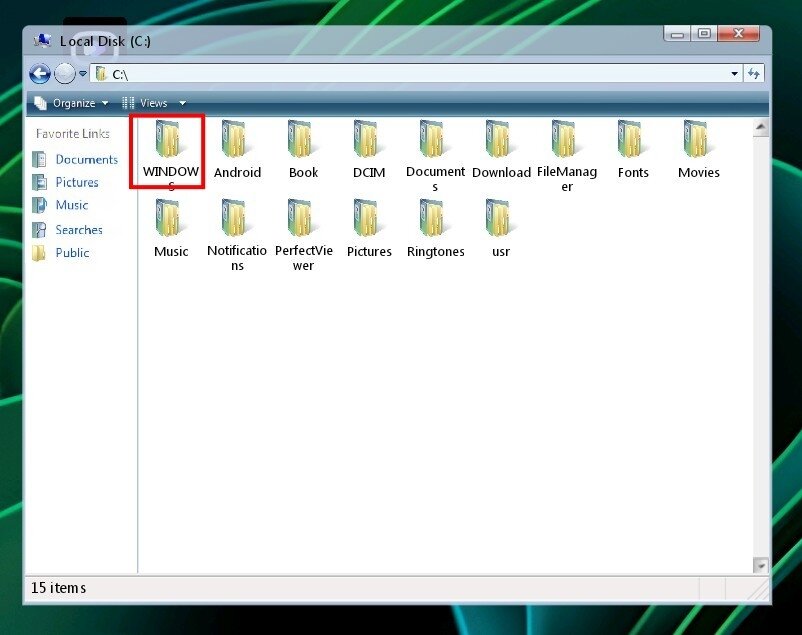Open Documents in Favorite Links
Viewport: 802px width, 635px height.
(75, 160)
